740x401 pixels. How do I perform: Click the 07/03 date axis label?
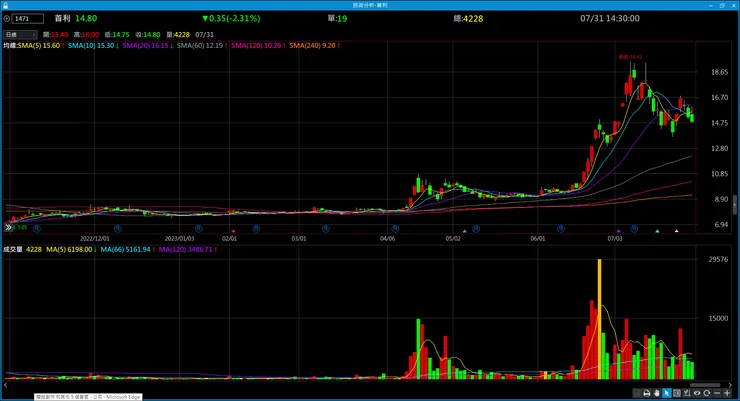click(614, 239)
